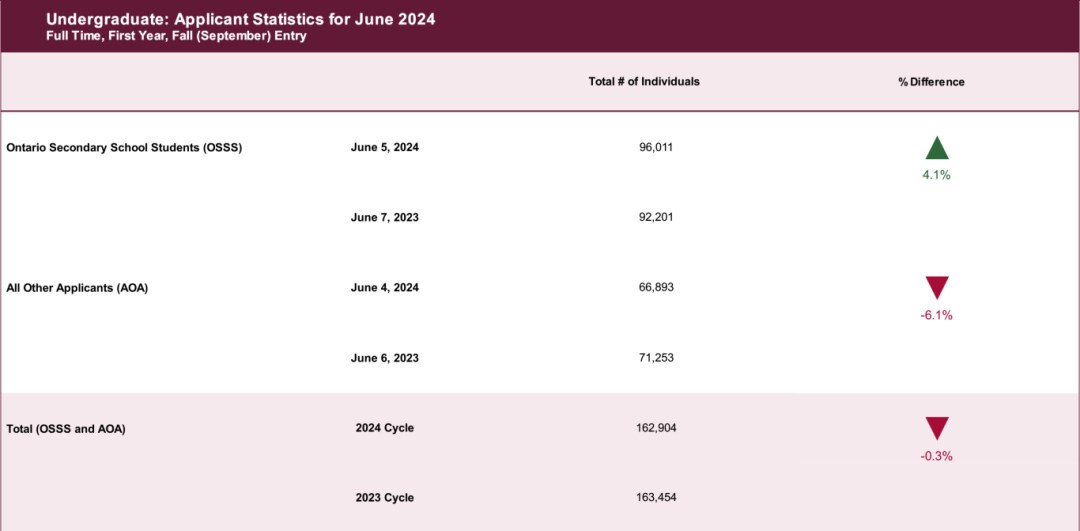Viewport: 1080px width, 531px height.
Task: Click the Ontario Secondary School Students (OSSS) label
Action: click(124, 148)
